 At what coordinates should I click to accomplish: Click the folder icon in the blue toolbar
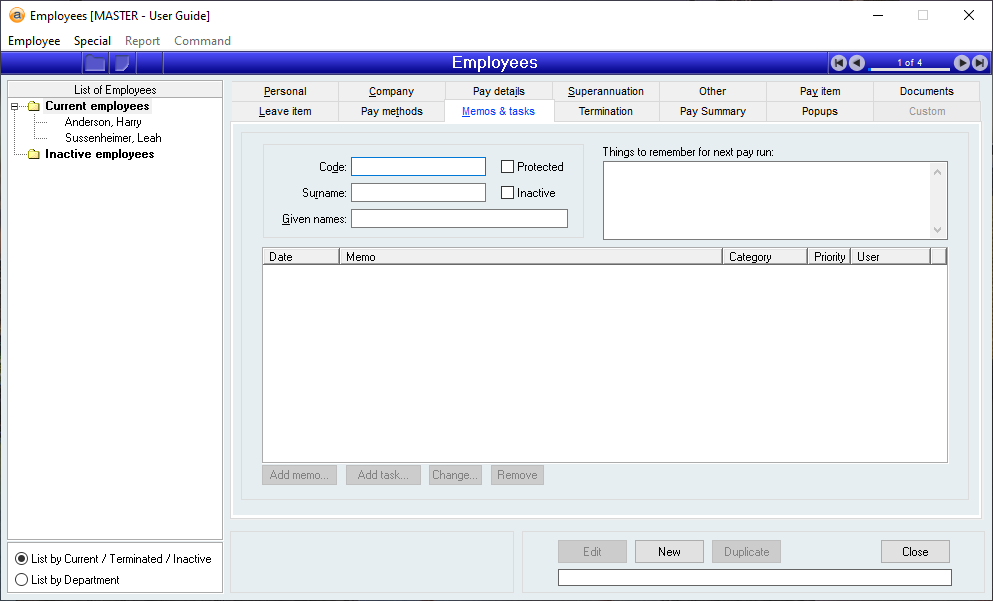click(x=95, y=63)
